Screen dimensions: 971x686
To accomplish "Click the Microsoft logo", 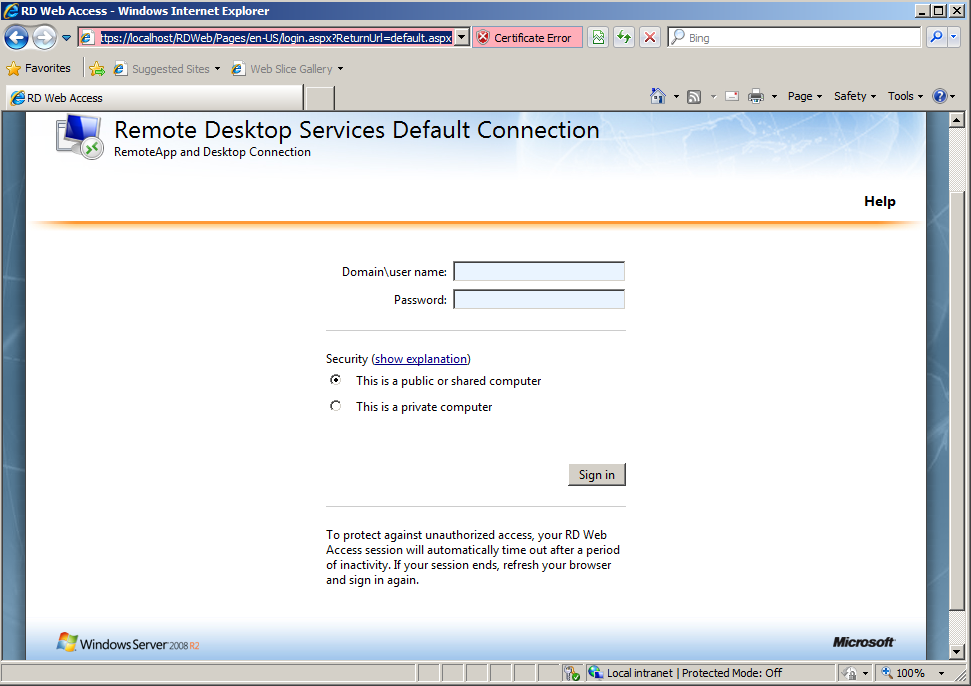I will 863,642.
